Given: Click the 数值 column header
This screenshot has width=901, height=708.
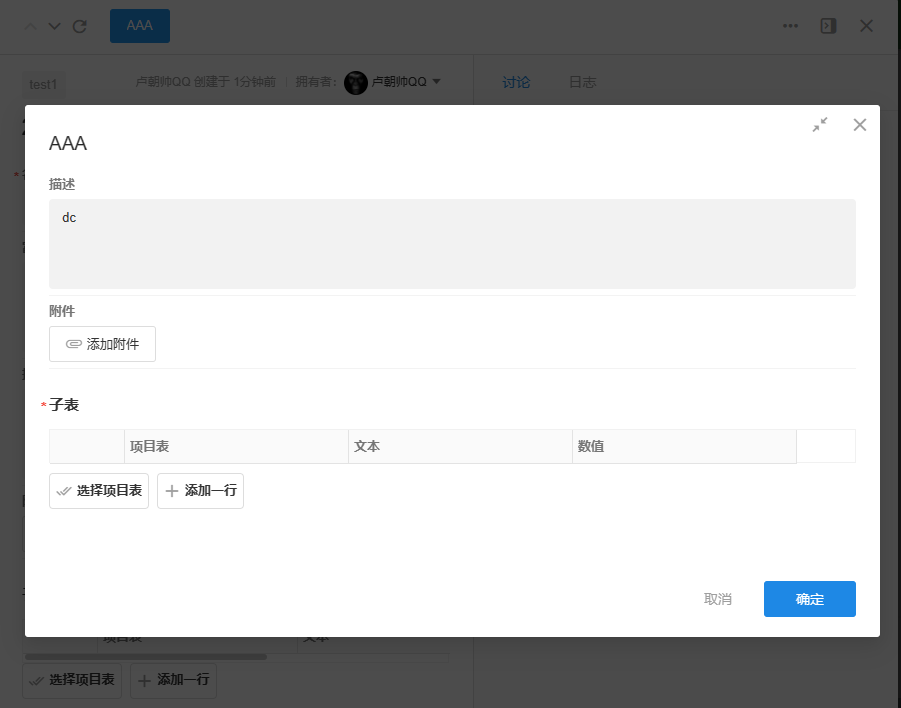Looking at the screenshot, I should [684, 446].
